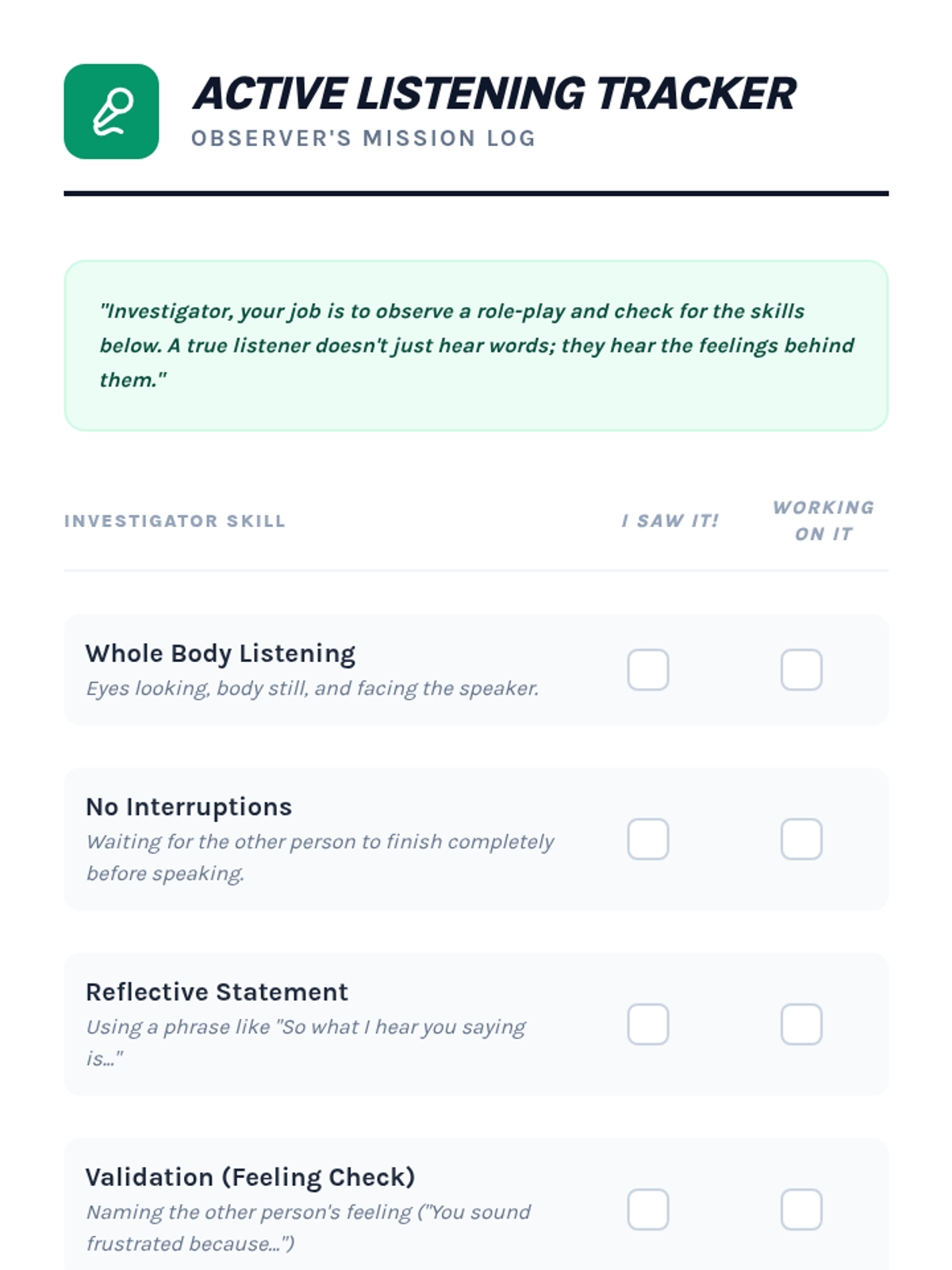The image size is (952, 1270).
Task: Check "Working On It" for Whole Body Listening
Action: click(801, 670)
